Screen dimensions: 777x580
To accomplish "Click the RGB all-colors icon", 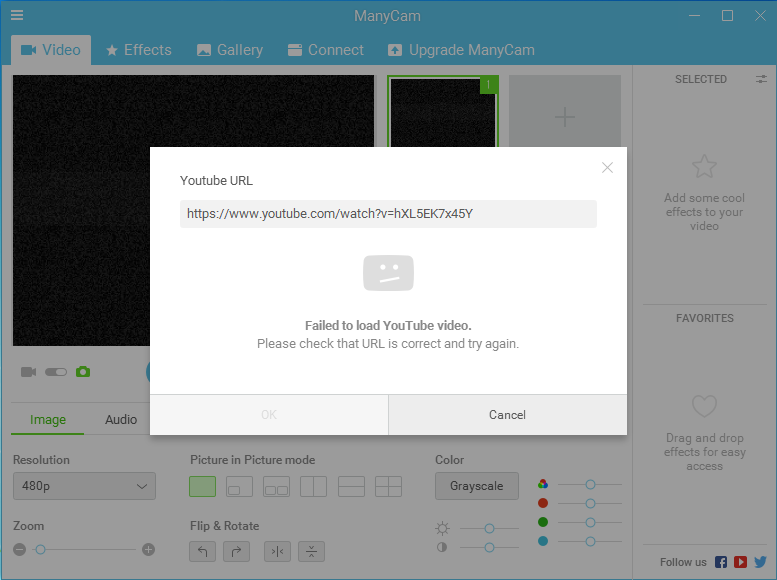I will point(543,484).
